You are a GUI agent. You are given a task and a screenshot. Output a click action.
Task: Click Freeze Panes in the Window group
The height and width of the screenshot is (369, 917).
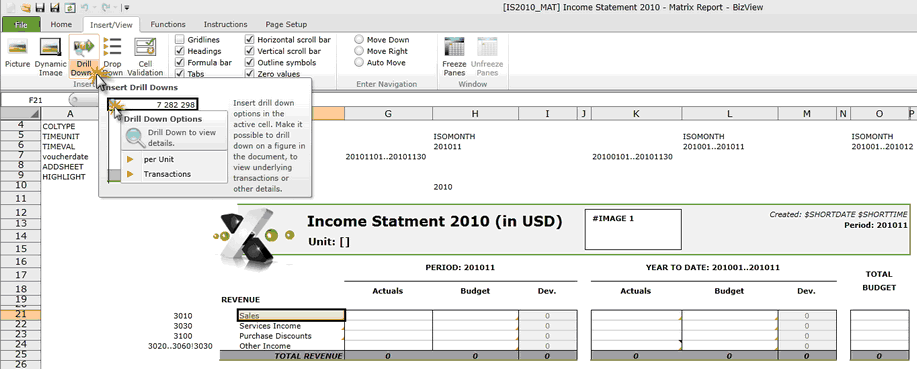click(x=454, y=56)
